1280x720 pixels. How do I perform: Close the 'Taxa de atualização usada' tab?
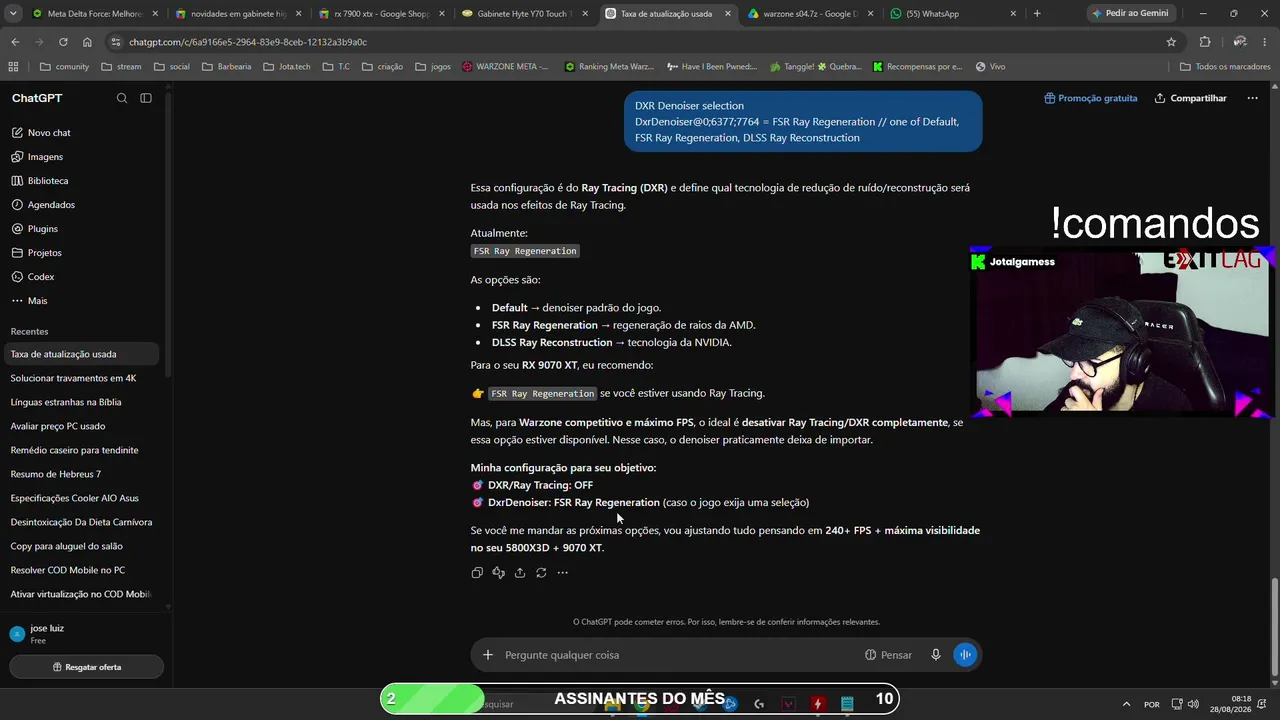727,14
